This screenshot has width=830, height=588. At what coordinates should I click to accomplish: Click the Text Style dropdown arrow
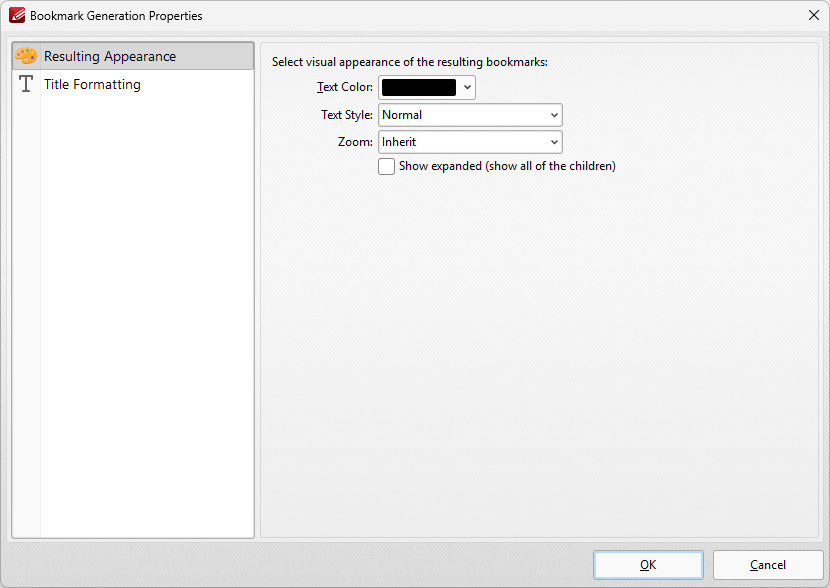554,115
